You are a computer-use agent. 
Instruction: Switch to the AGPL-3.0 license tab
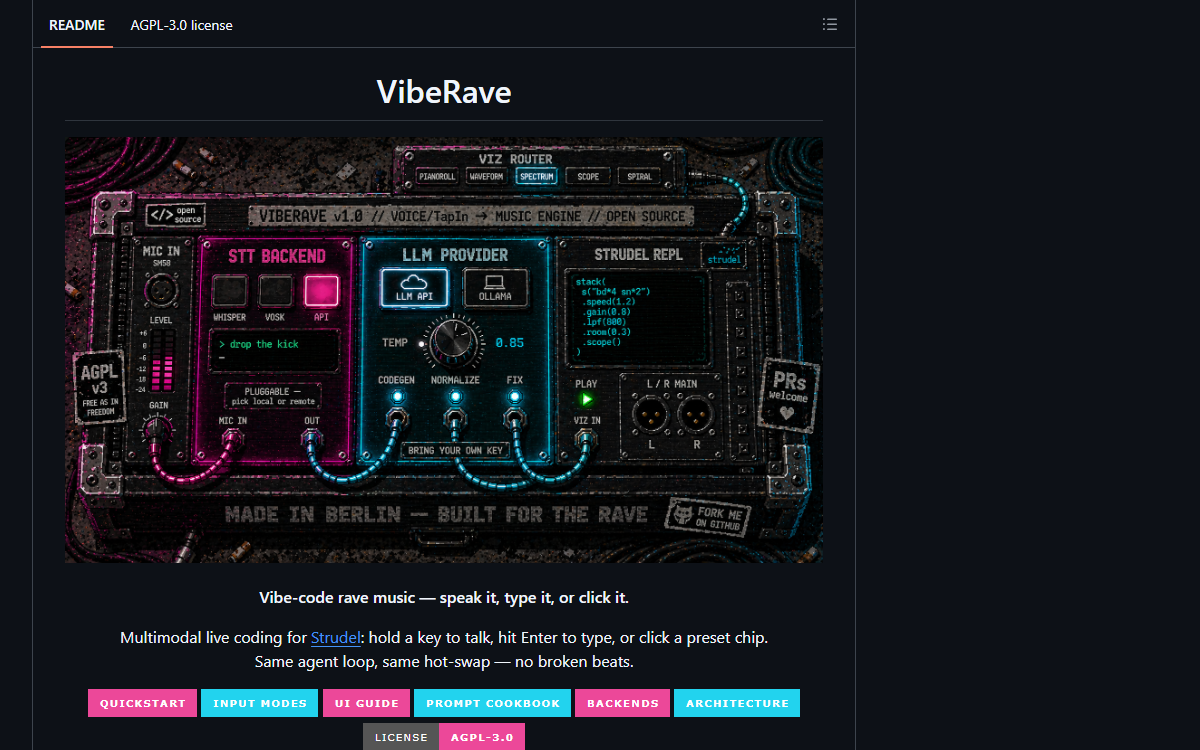(x=181, y=25)
